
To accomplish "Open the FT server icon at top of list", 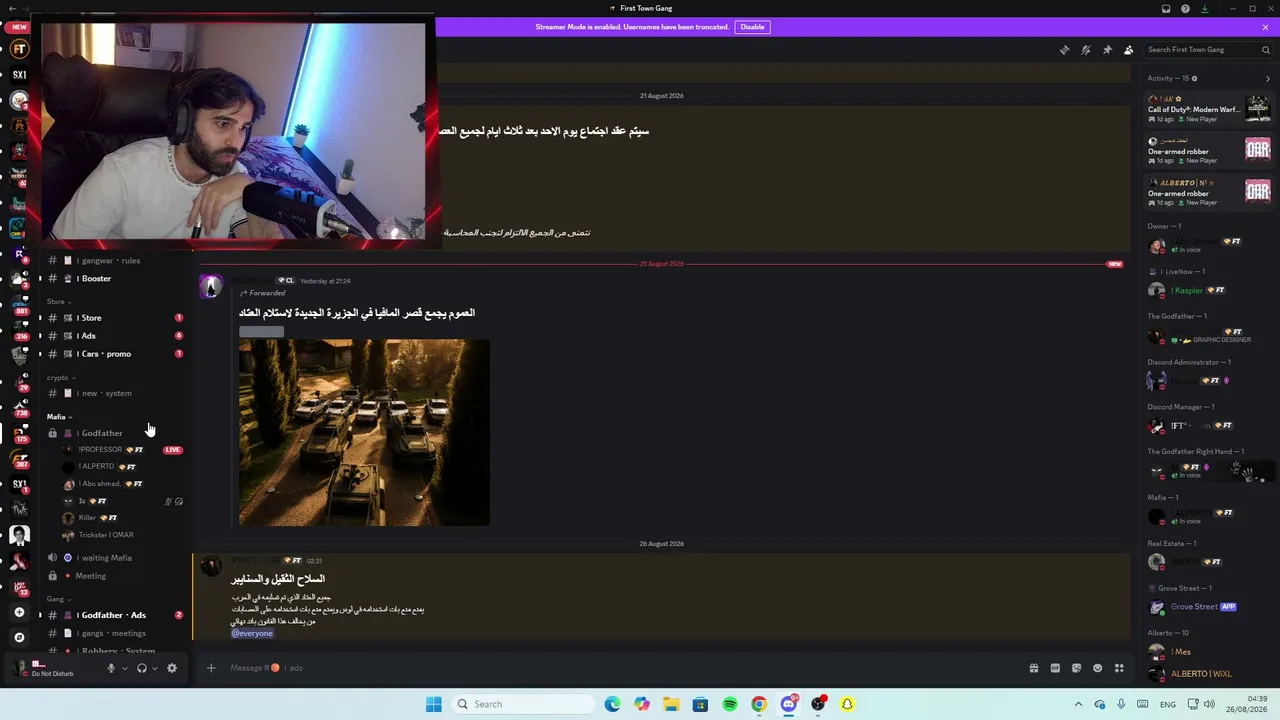I will pos(19,49).
